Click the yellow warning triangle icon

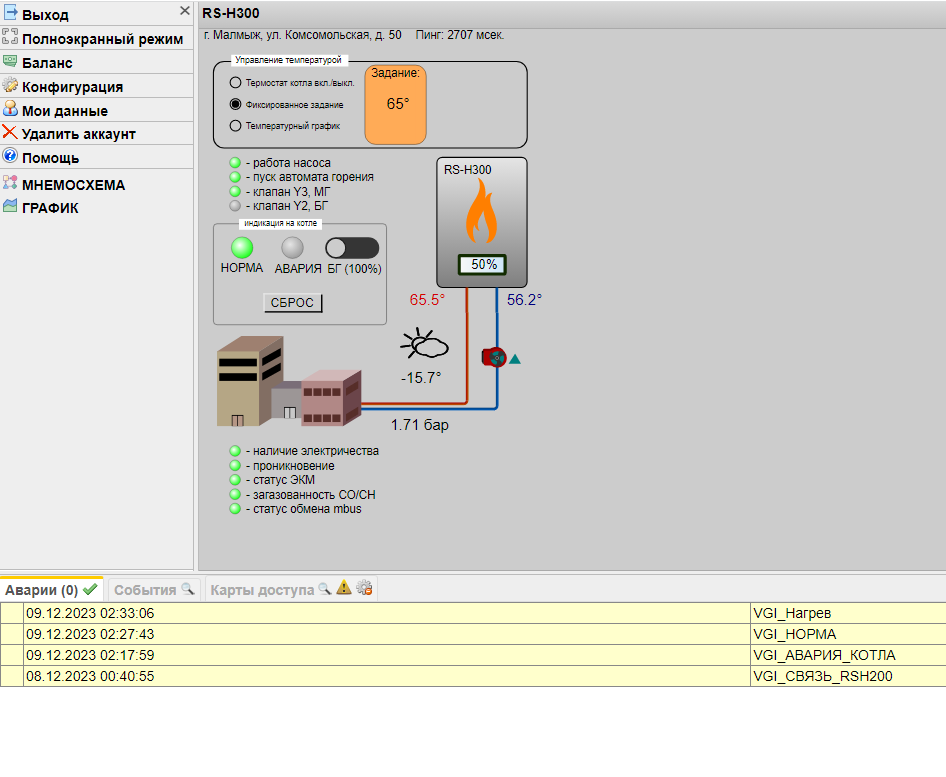coord(344,588)
